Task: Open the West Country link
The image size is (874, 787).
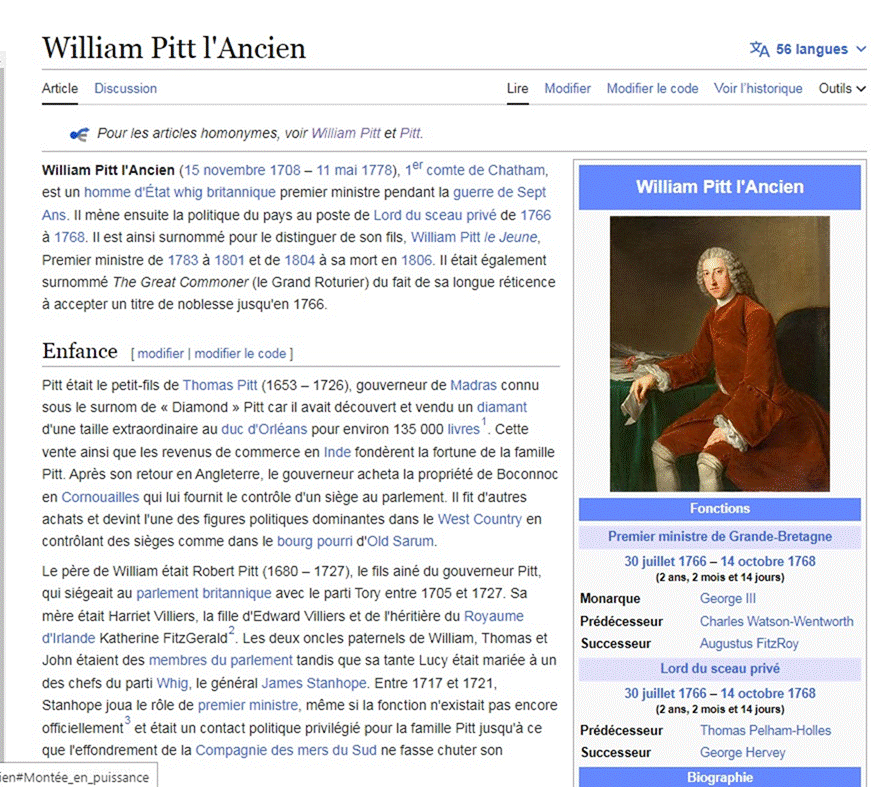Action: click(x=480, y=519)
